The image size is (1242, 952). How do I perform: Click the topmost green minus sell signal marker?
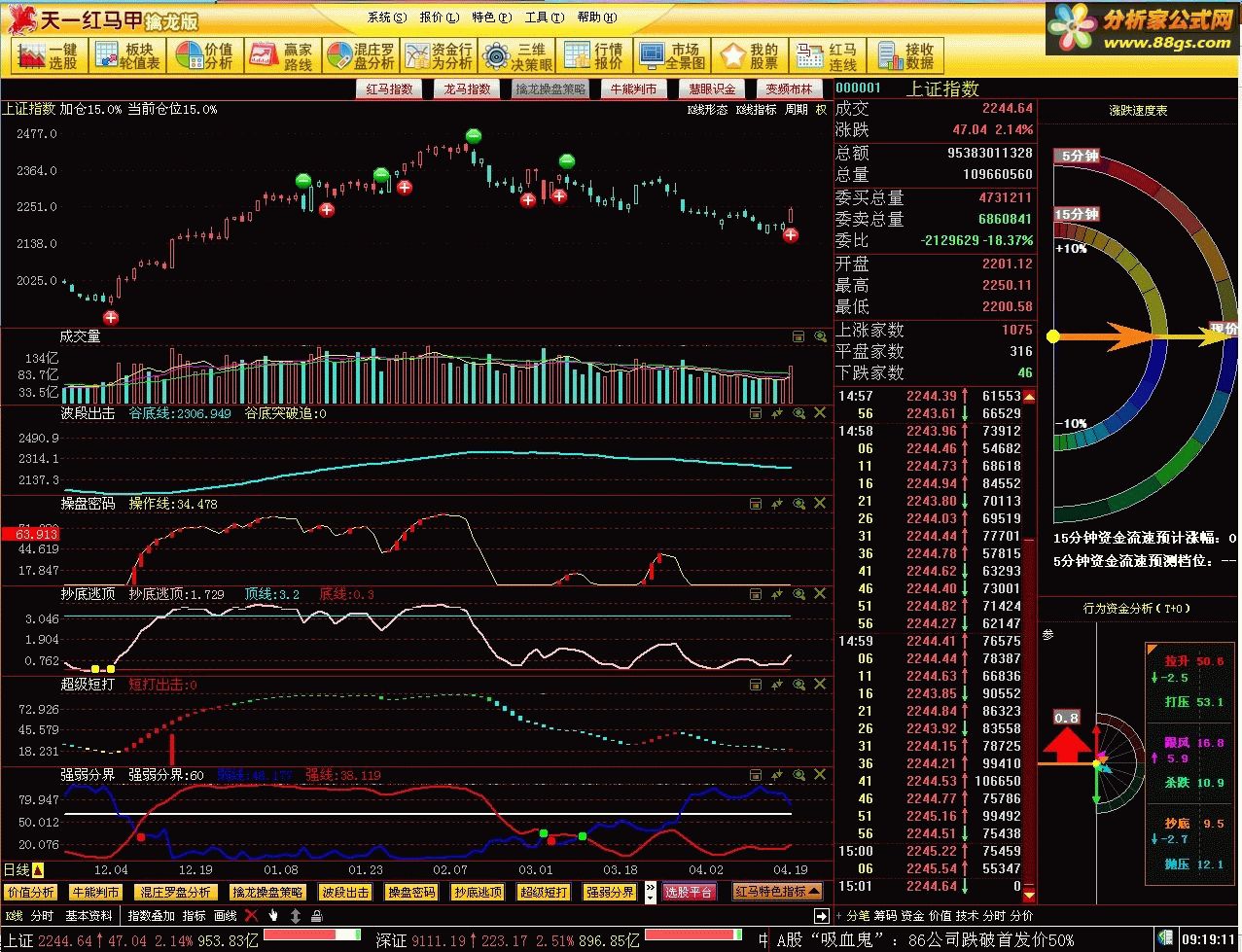473,136
